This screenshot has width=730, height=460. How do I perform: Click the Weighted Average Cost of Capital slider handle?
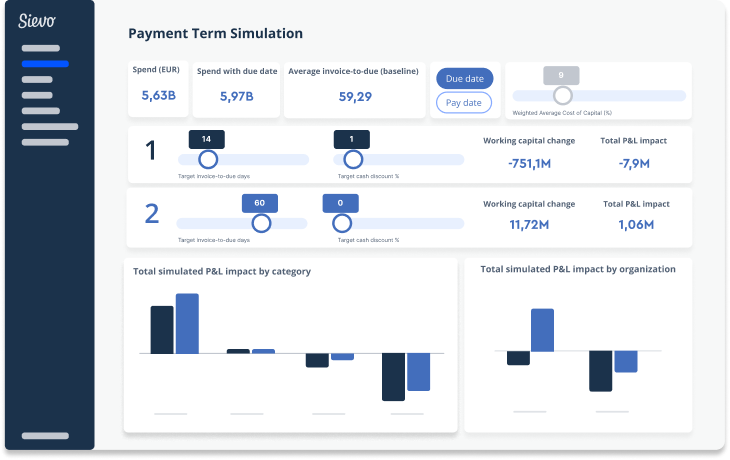pyautogui.click(x=562, y=95)
